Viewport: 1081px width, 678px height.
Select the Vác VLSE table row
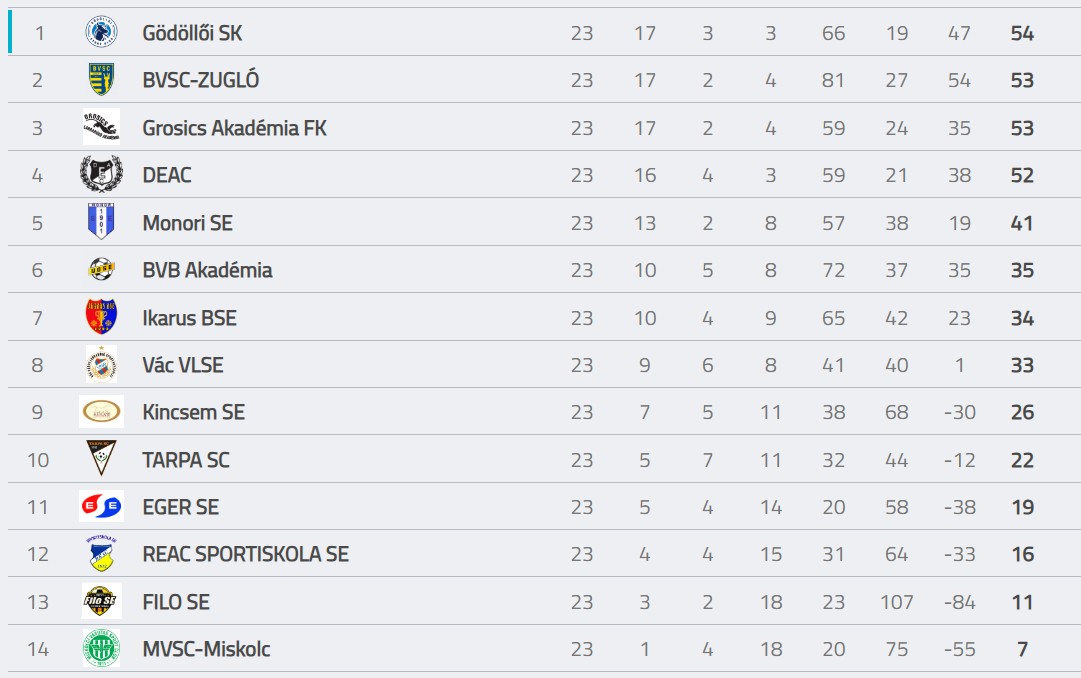(x=545, y=364)
